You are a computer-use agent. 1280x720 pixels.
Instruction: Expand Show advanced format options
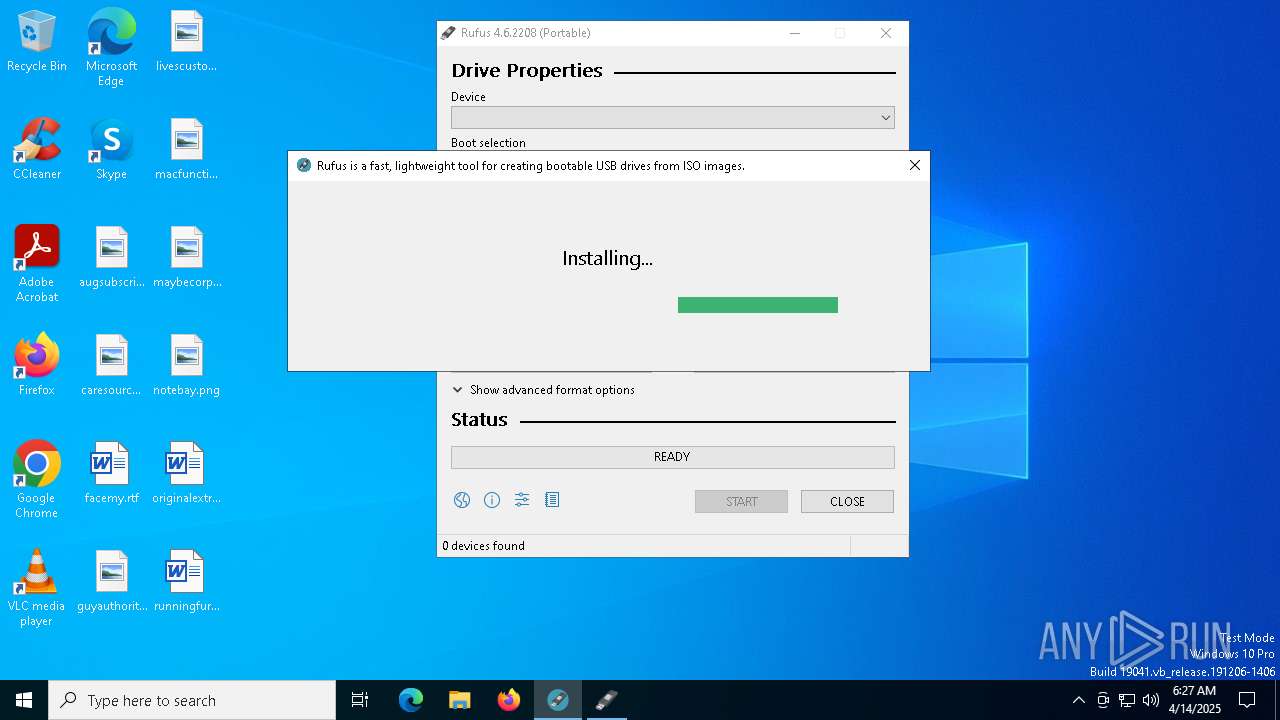(543, 390)
